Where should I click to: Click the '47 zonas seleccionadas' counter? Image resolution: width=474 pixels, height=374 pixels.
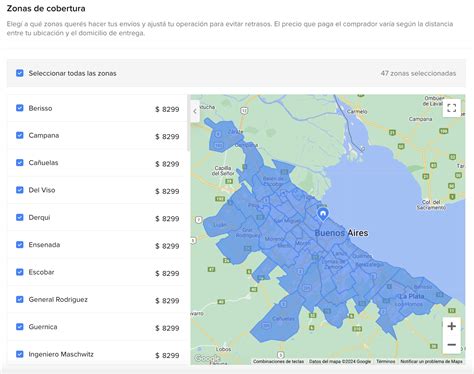pyautogui.click(x=418, y=73)
